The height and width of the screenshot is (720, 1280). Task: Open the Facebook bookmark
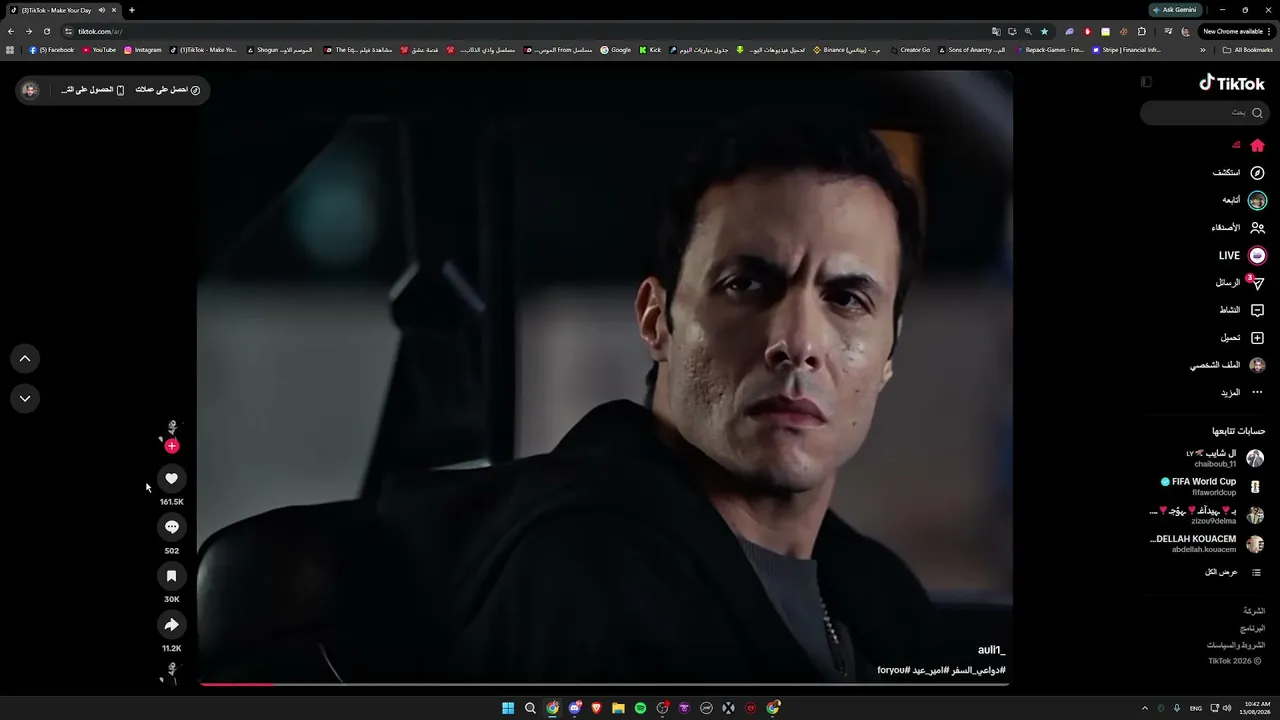point(52,50)
